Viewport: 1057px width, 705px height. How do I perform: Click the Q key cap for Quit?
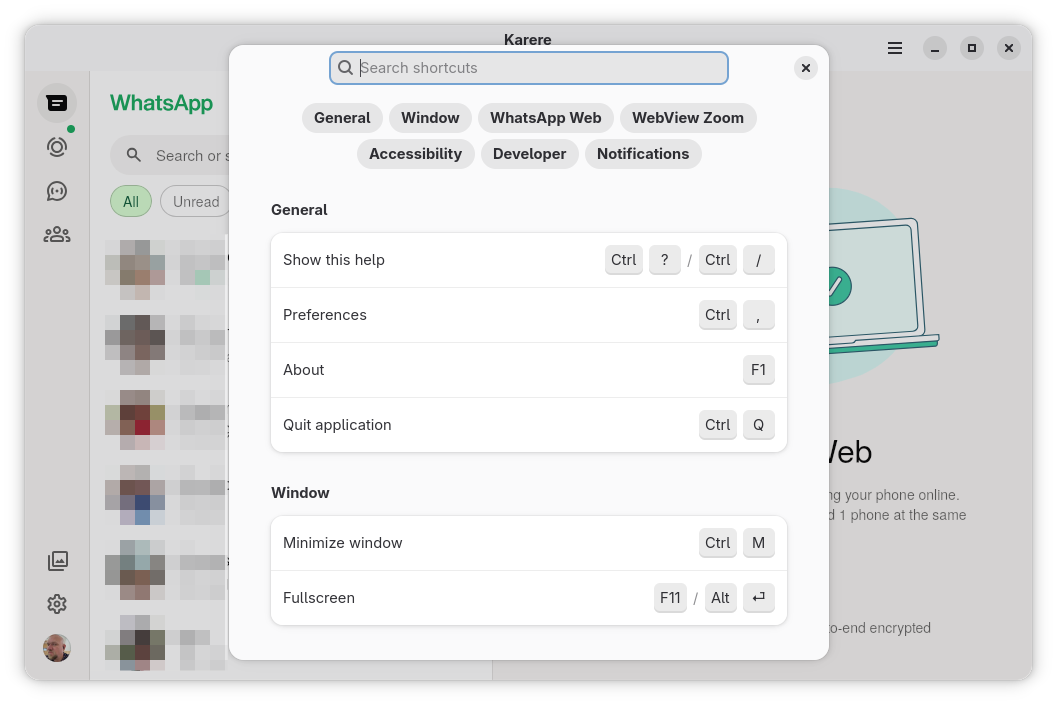[x=758, y=425]
